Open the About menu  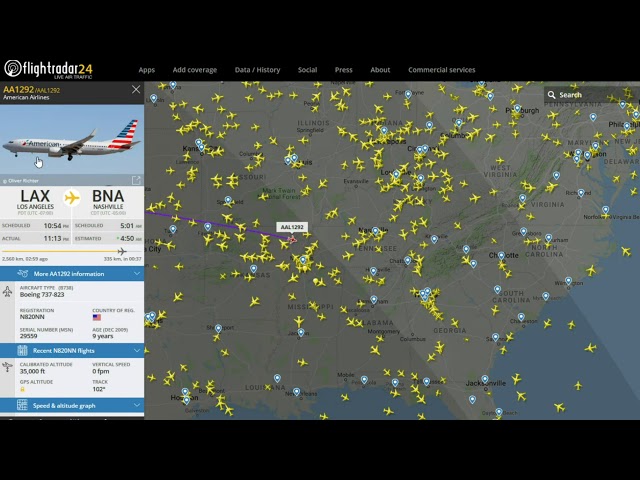tap(380, 70)
